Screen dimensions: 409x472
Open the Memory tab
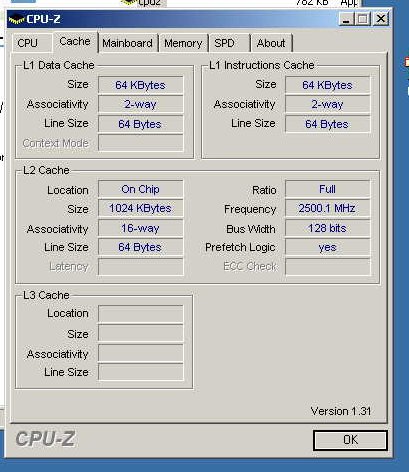[x=183, y=43]
